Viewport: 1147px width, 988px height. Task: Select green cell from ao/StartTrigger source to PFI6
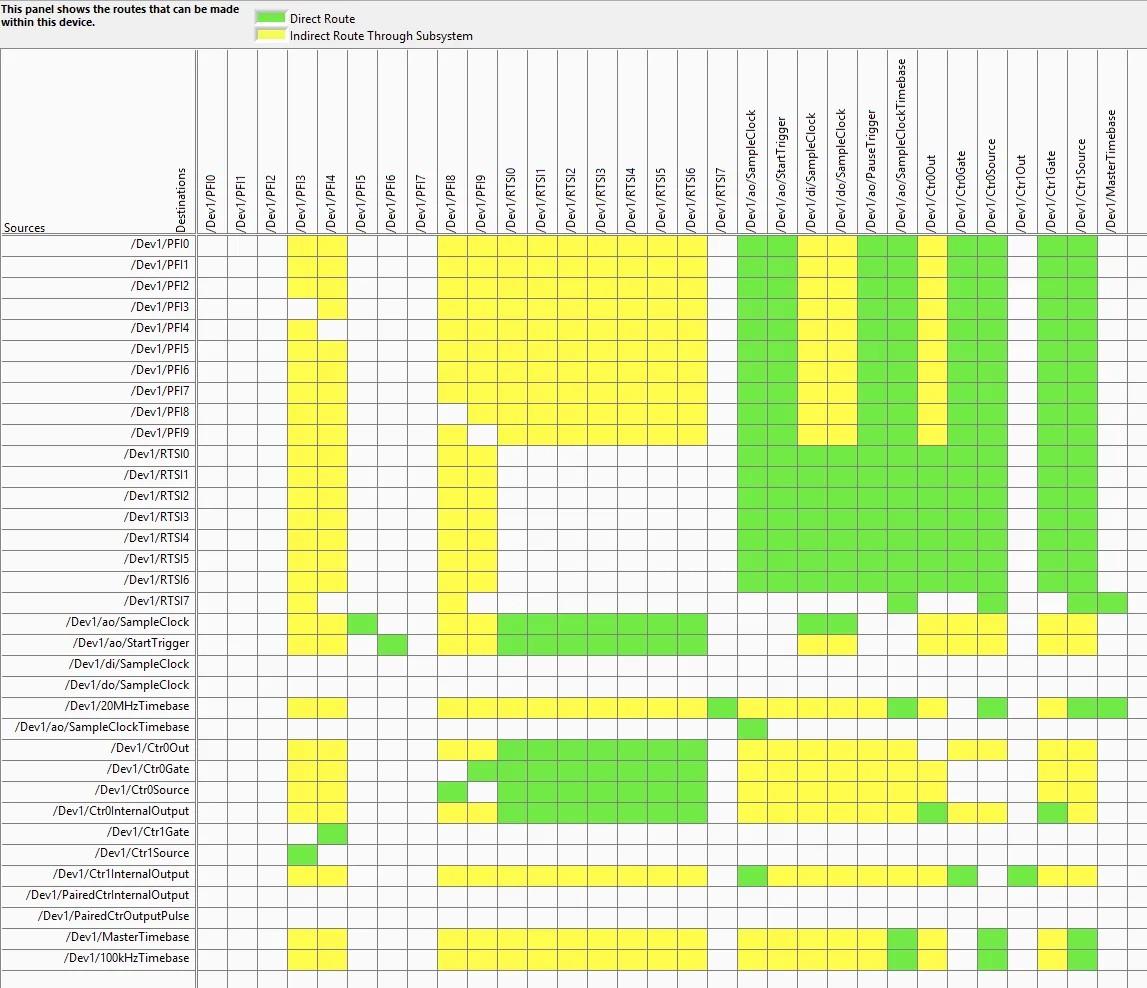click(x=392, y=643)
